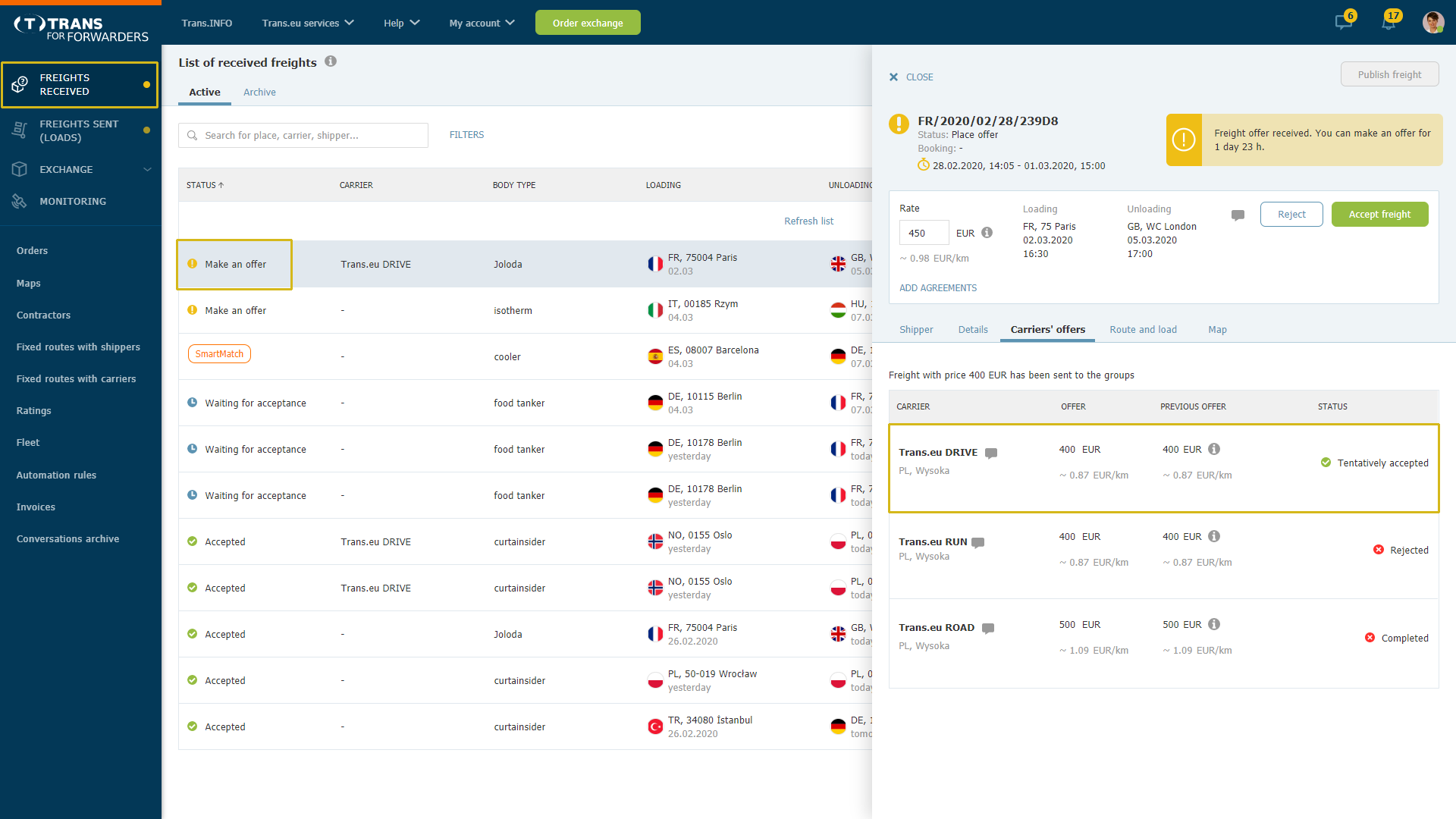
Task: Select the Active tab
Action: [x=205, y=93]
